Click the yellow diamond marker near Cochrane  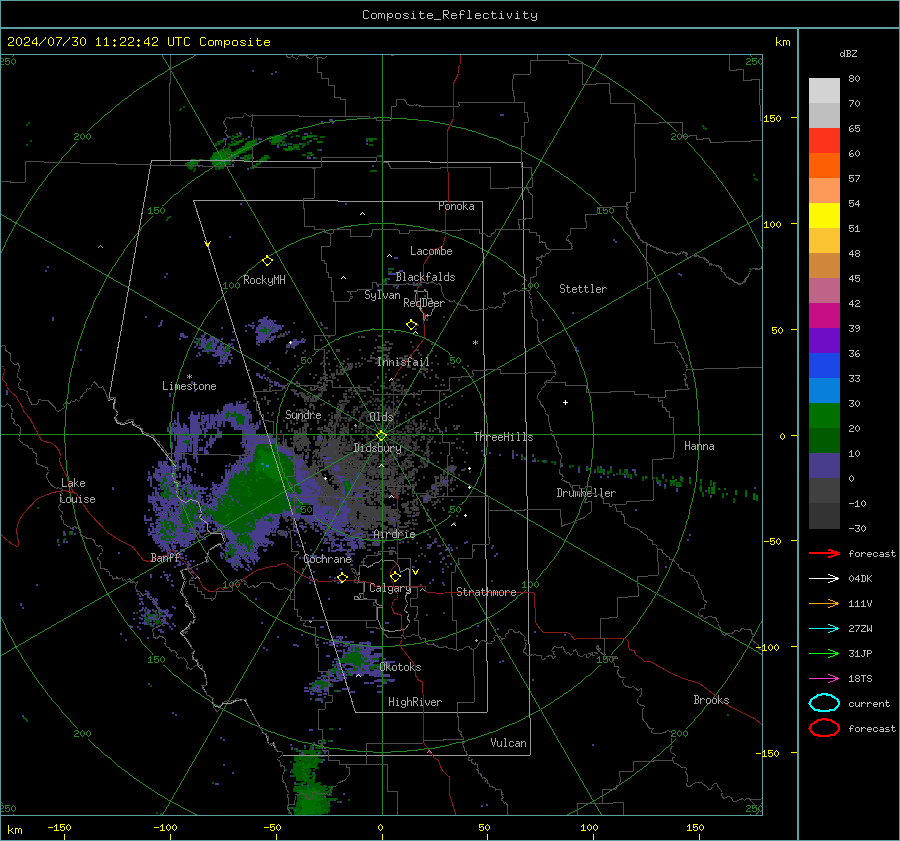click(342, 578)
